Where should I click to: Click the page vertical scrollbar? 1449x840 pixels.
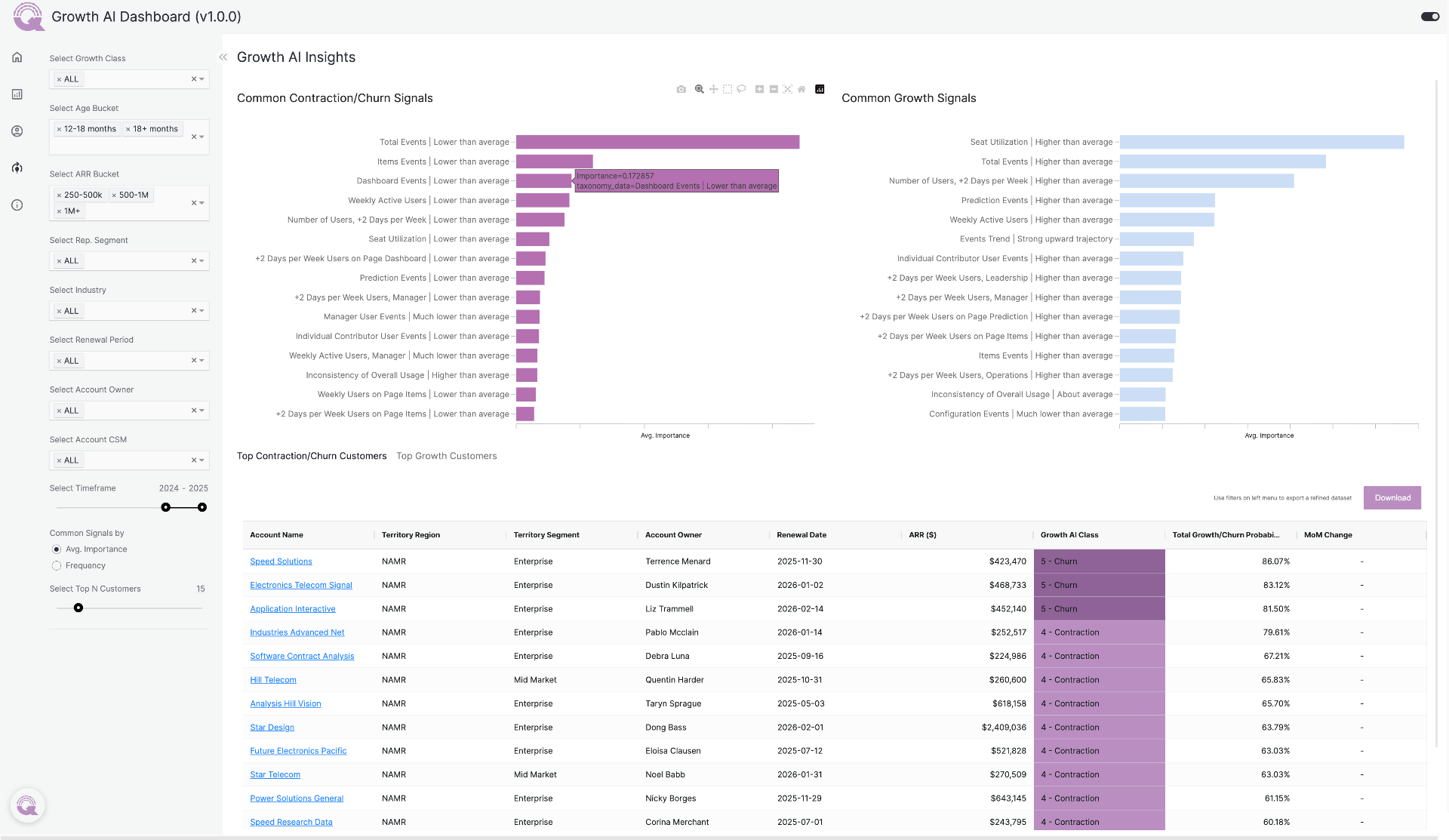[x=1436, y=414]
